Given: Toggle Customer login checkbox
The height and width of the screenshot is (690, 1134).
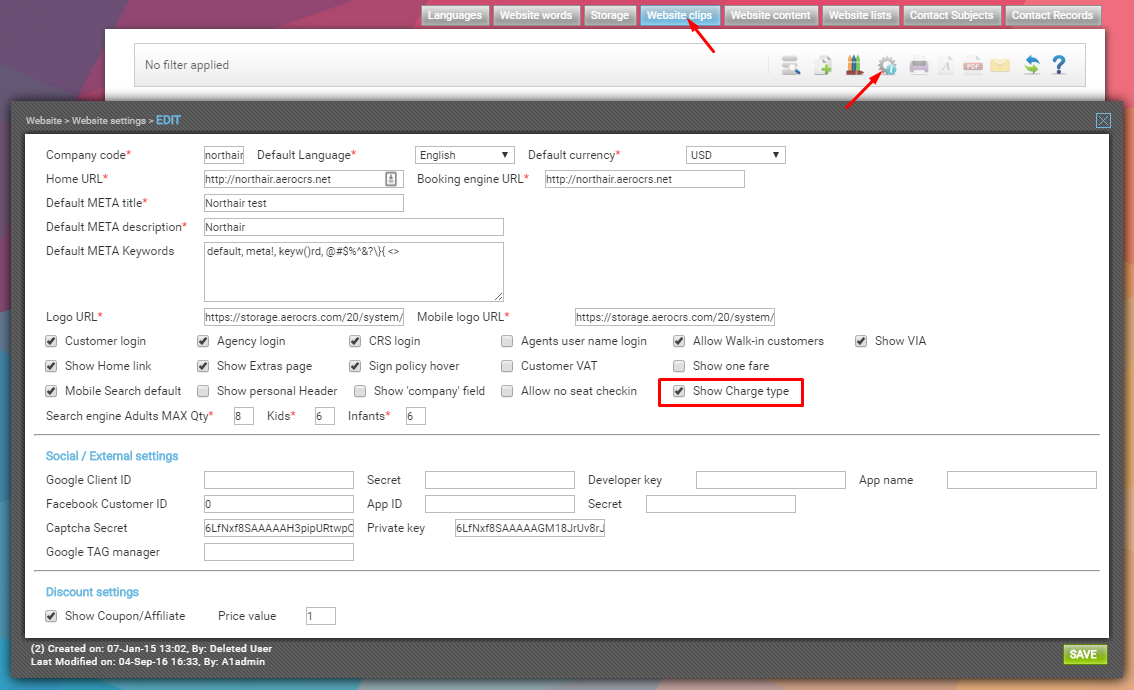Looking at the screenshot, I should pyautogui.click(x=51, y=341).
